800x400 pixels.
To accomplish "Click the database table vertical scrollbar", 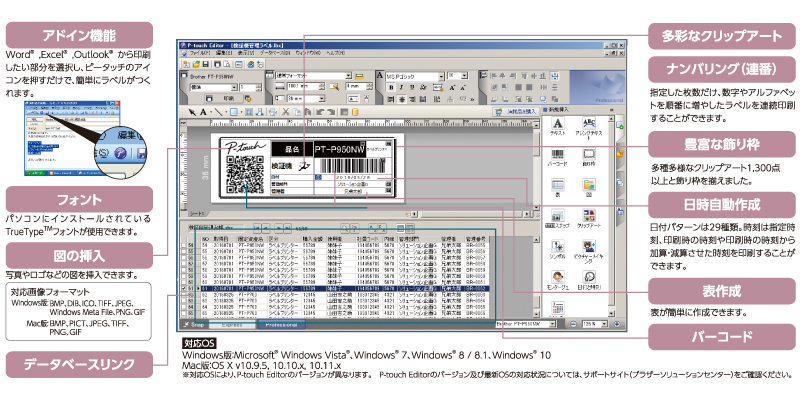I will click(x=536, y=278).
